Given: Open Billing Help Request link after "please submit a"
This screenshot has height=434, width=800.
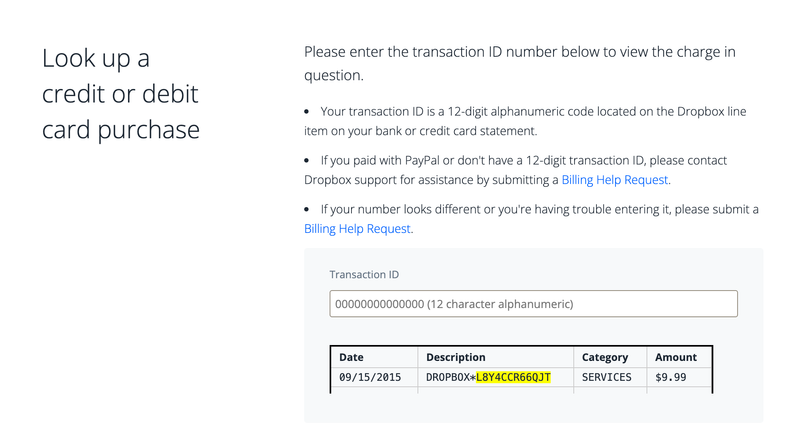Looking at the screenshot, I should coord(357,229).
